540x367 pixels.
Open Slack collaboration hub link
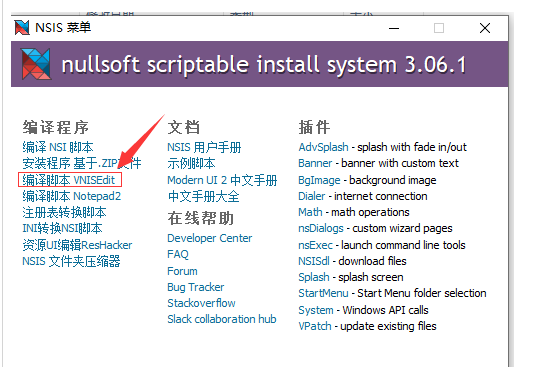click(x=222, y=319)
